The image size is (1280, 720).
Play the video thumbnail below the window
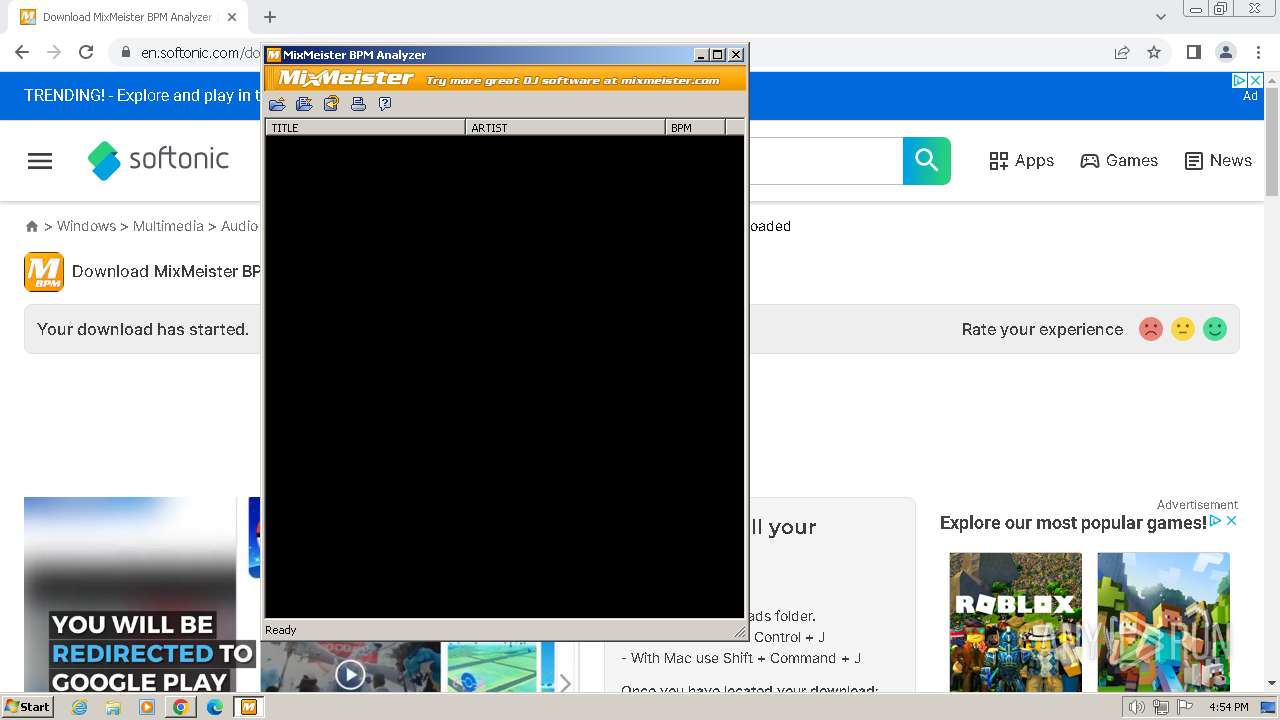350,674
